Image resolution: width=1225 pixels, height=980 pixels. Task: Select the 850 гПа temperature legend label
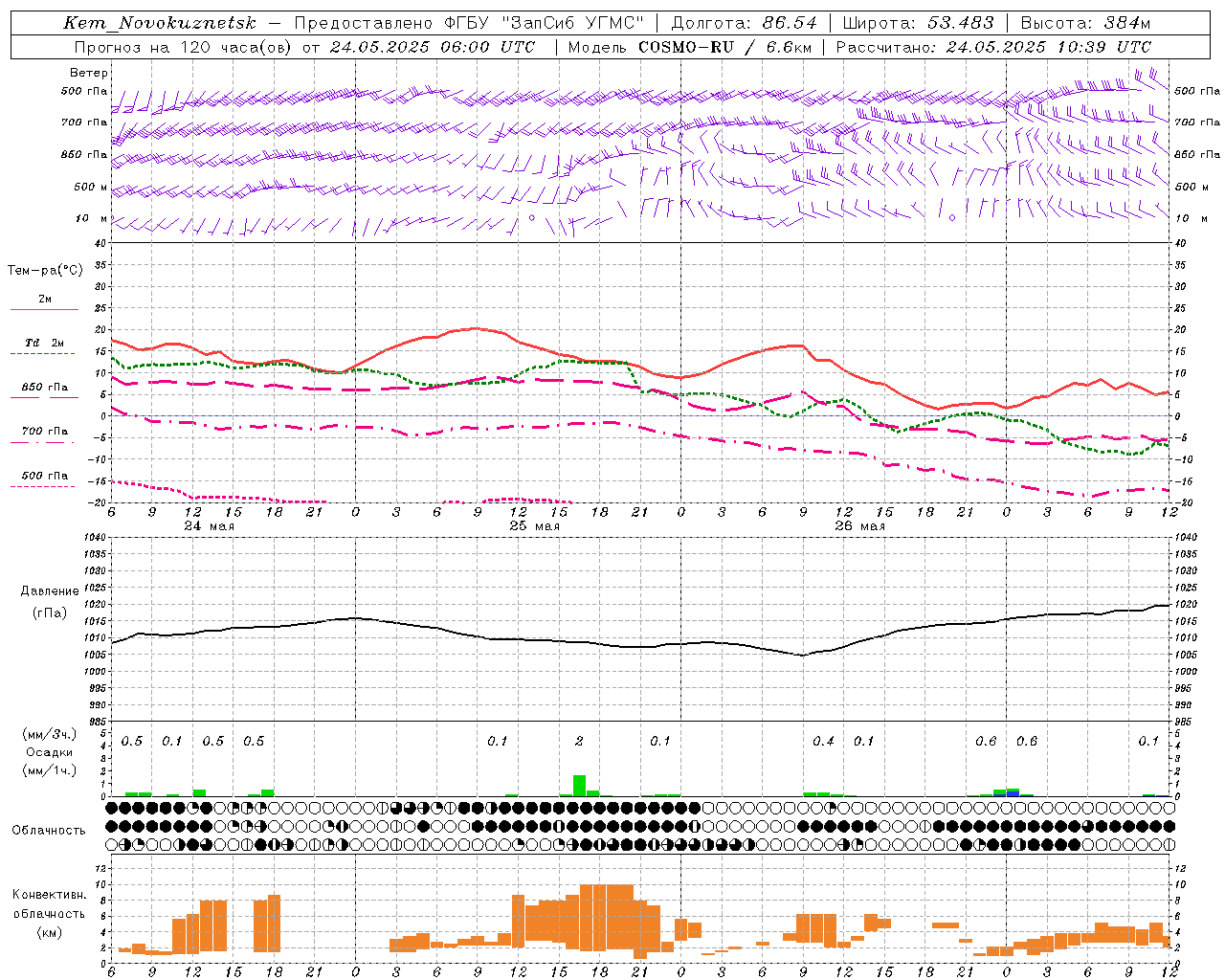[44, 388]
